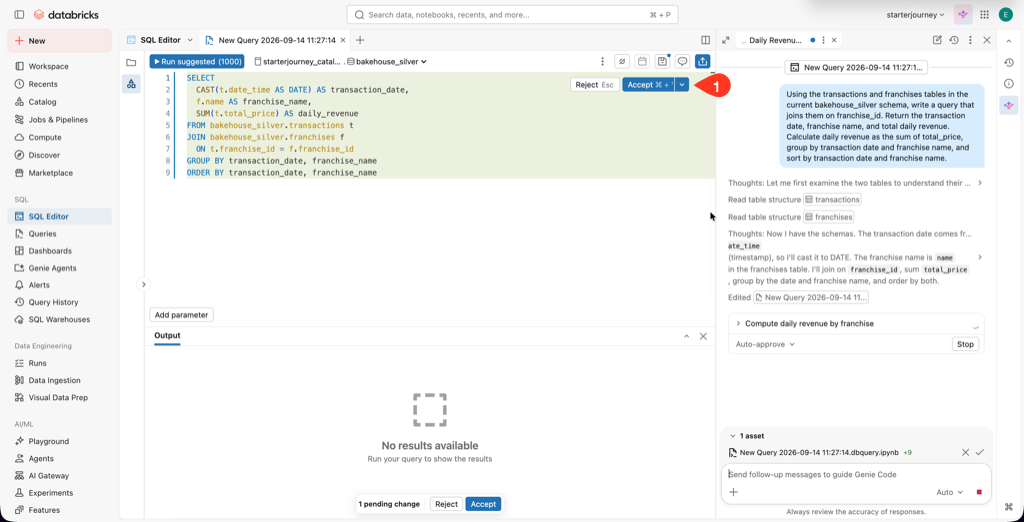Change the Auto mode dropdown in chat

click(950, 492)
